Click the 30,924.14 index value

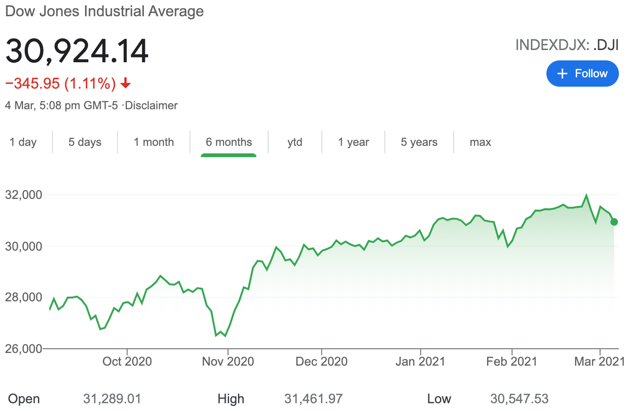pos(77,51)
